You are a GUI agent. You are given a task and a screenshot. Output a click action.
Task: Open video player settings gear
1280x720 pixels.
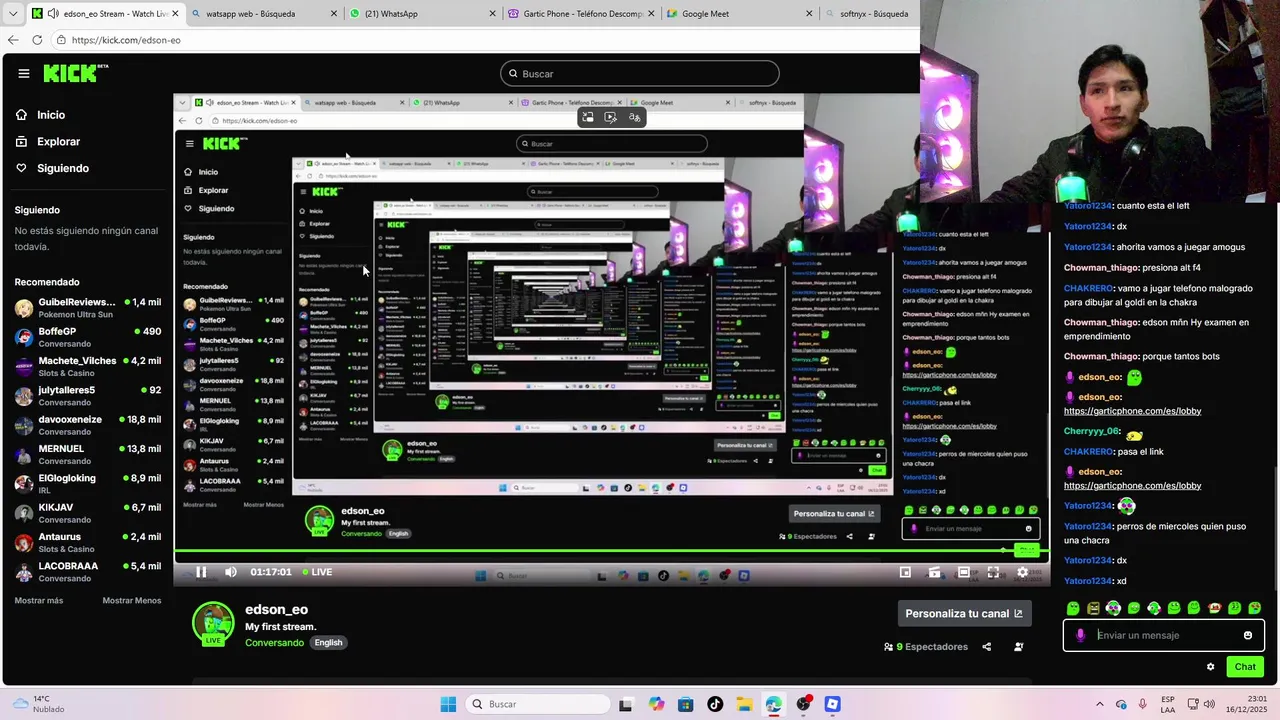(1022, 572)
